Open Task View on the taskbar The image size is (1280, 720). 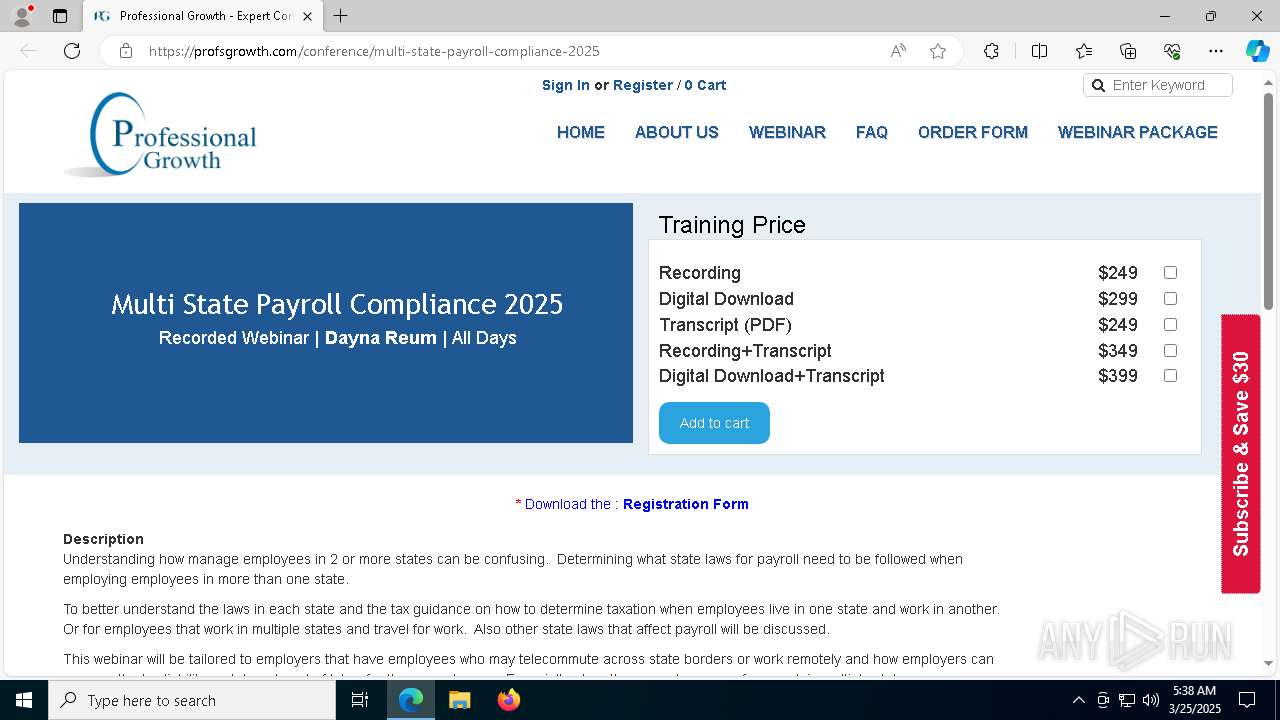coord(360,700)
